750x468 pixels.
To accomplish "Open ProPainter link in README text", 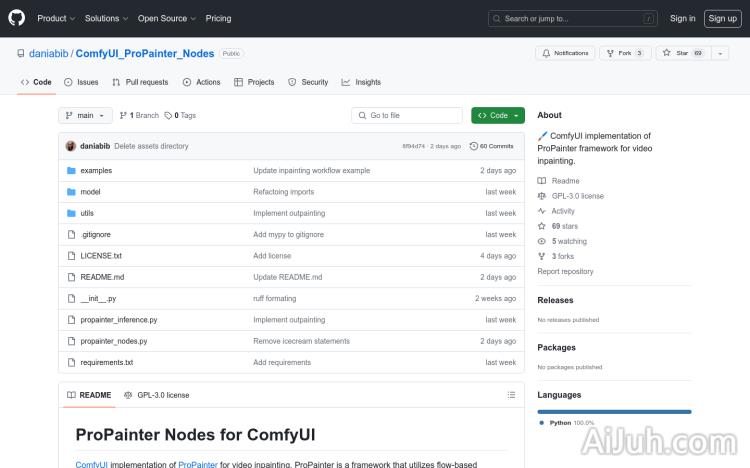I will [x=198, y=464].
